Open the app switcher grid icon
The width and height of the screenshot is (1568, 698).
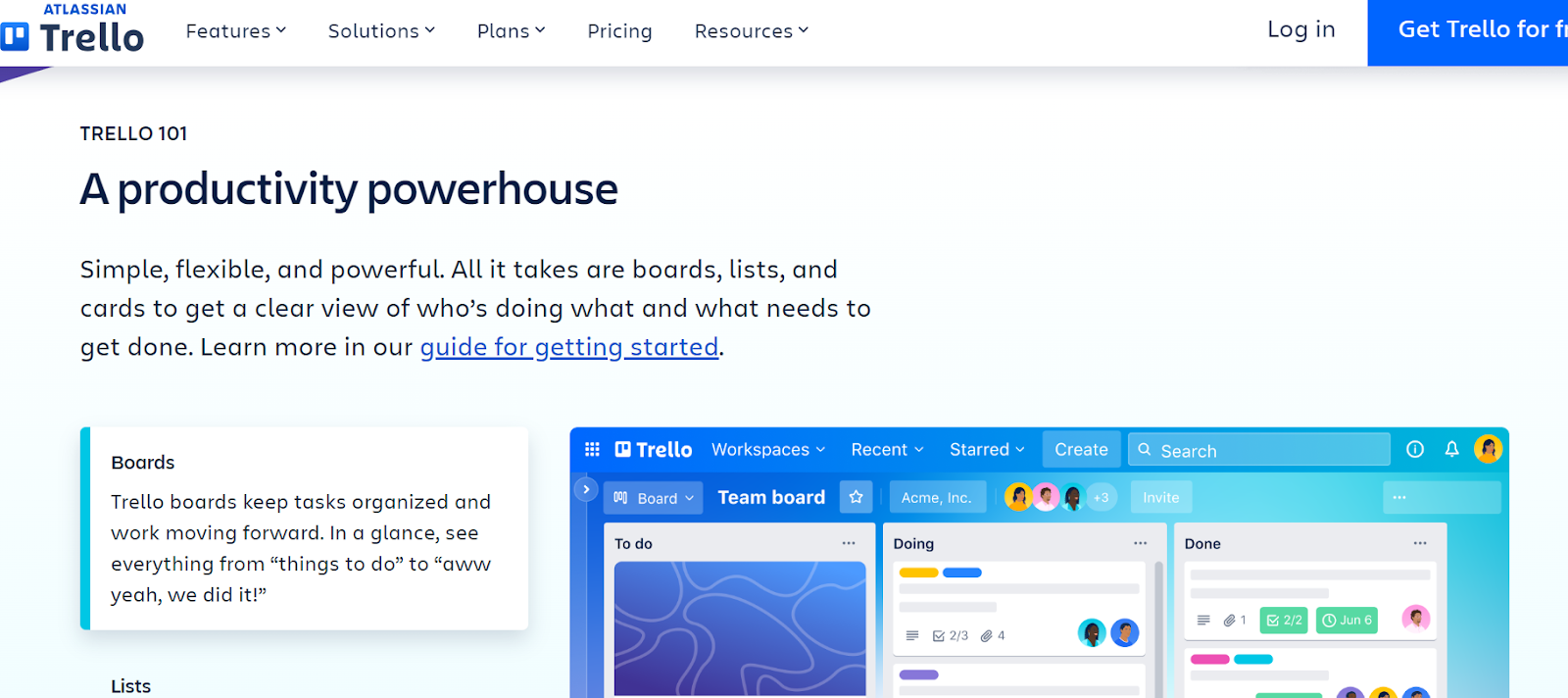coord(592,449)
